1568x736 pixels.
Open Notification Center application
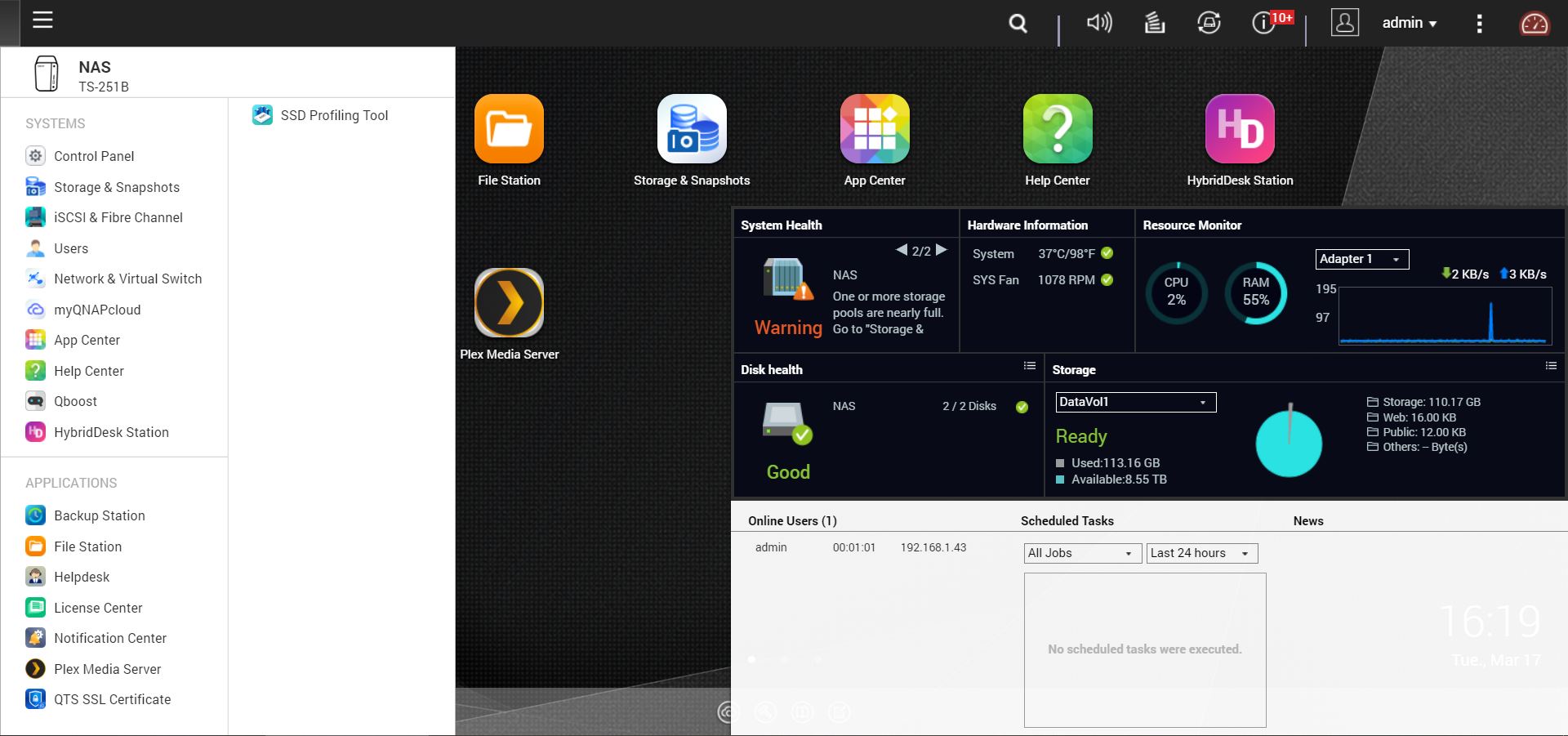tap(96, 638)
